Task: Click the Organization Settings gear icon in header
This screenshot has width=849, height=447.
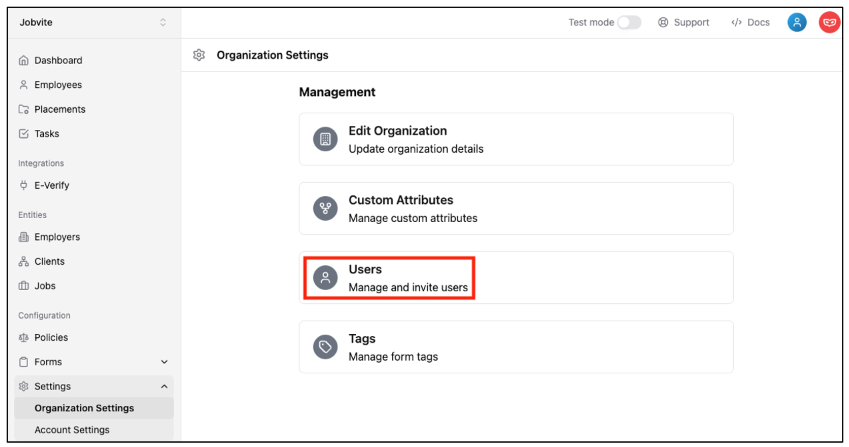Action: (x=199, y=55)
